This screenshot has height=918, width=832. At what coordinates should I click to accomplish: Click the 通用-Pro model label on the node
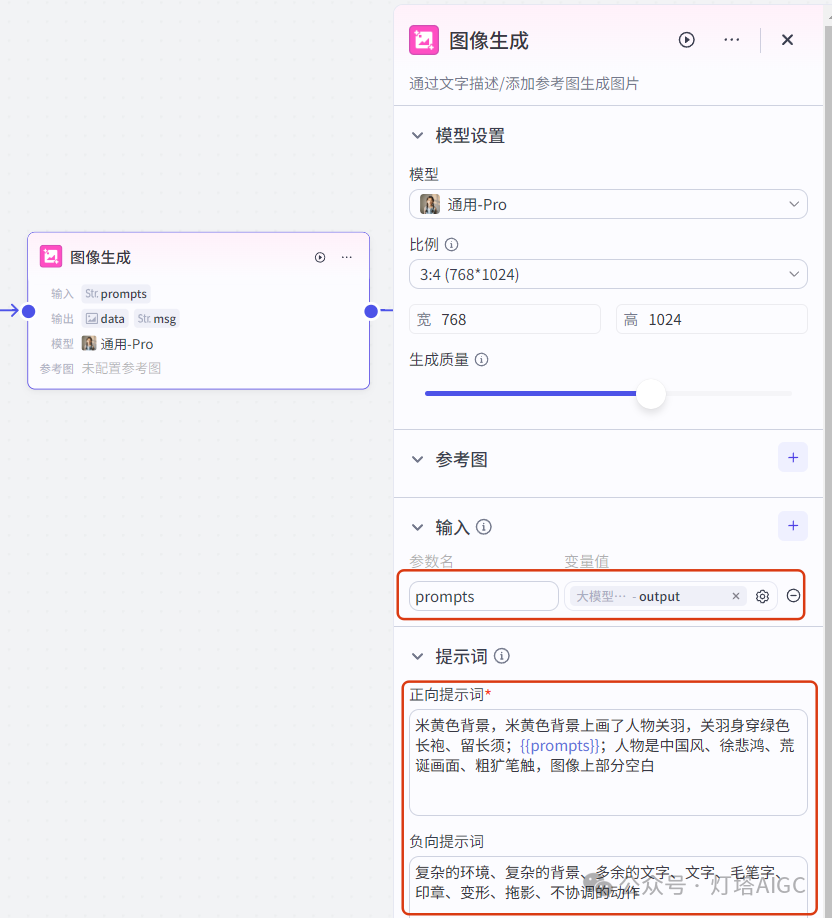(x=126, y=344)
